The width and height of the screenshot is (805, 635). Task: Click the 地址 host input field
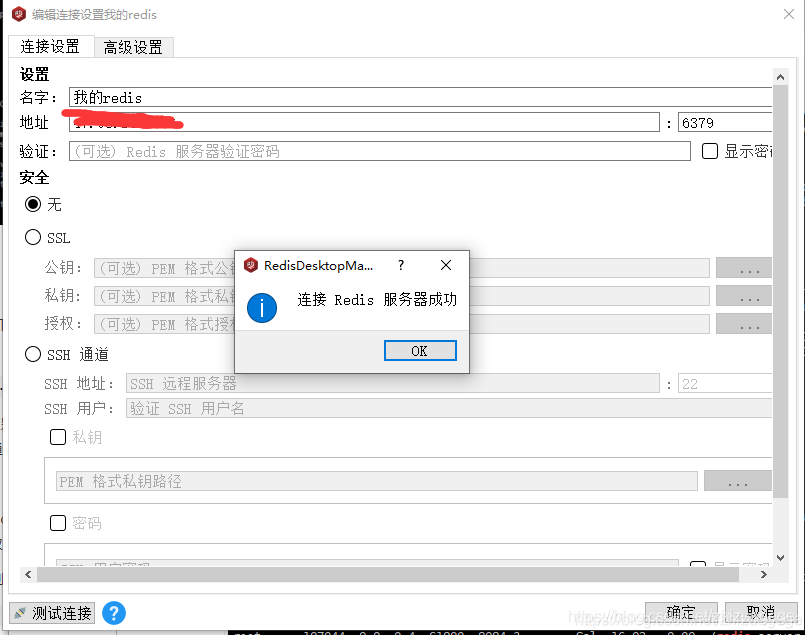365,122
